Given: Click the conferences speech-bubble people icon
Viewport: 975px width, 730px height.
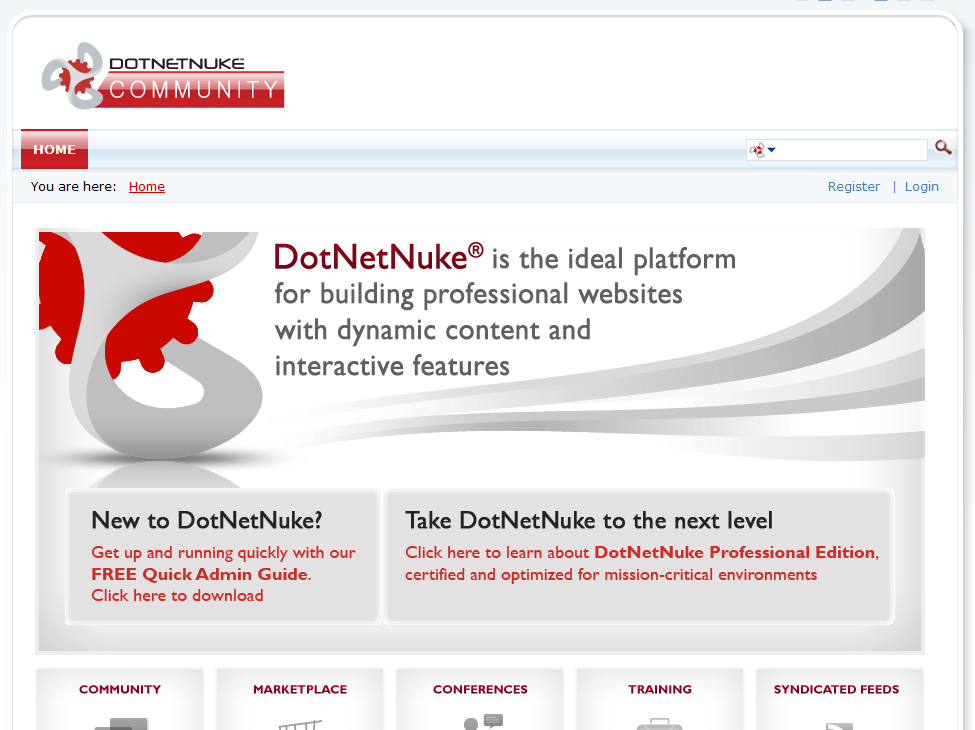Looking at the screenshot, I should point(483,722).
